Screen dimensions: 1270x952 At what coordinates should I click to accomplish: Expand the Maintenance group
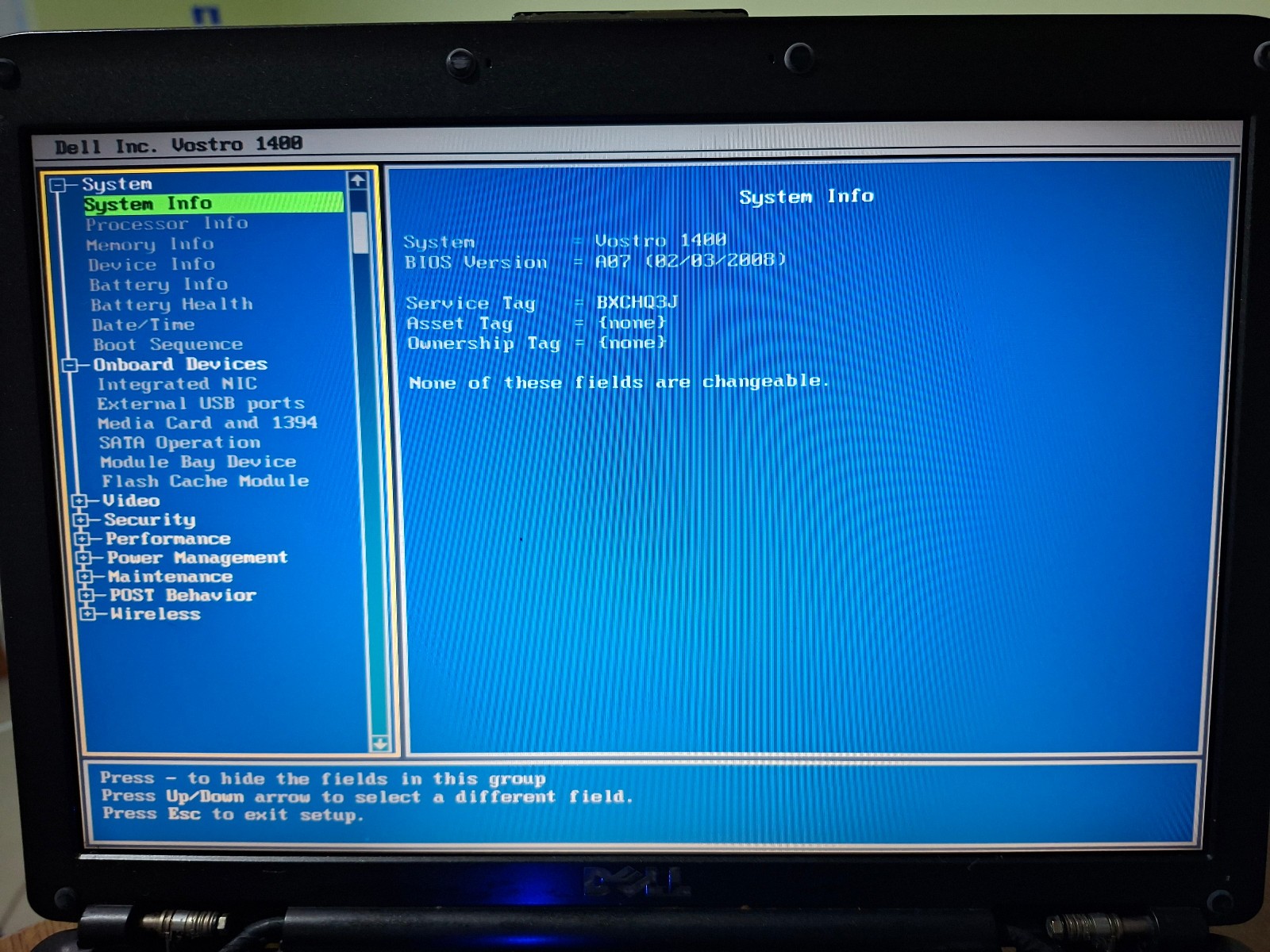pyautogui.click(x=85, y=577)
